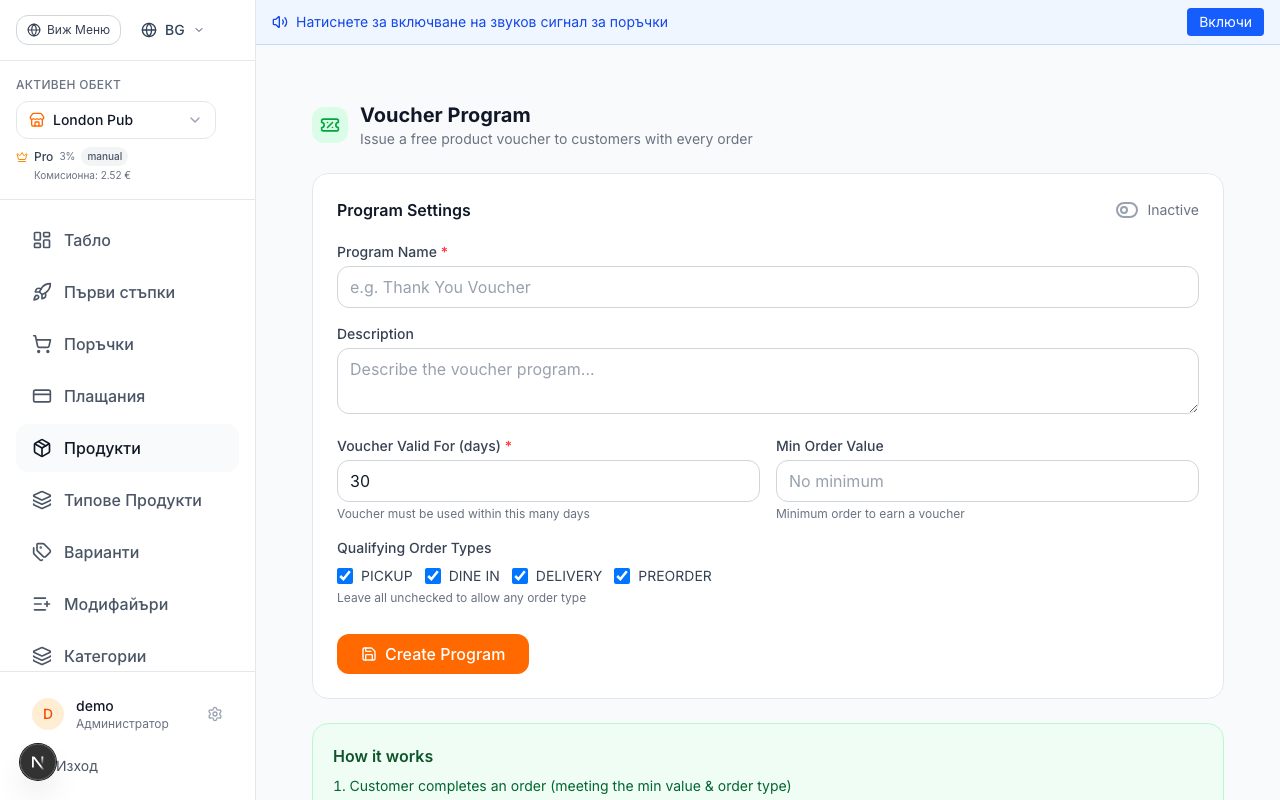Click the blue Включи button

tap(1225, 22)
